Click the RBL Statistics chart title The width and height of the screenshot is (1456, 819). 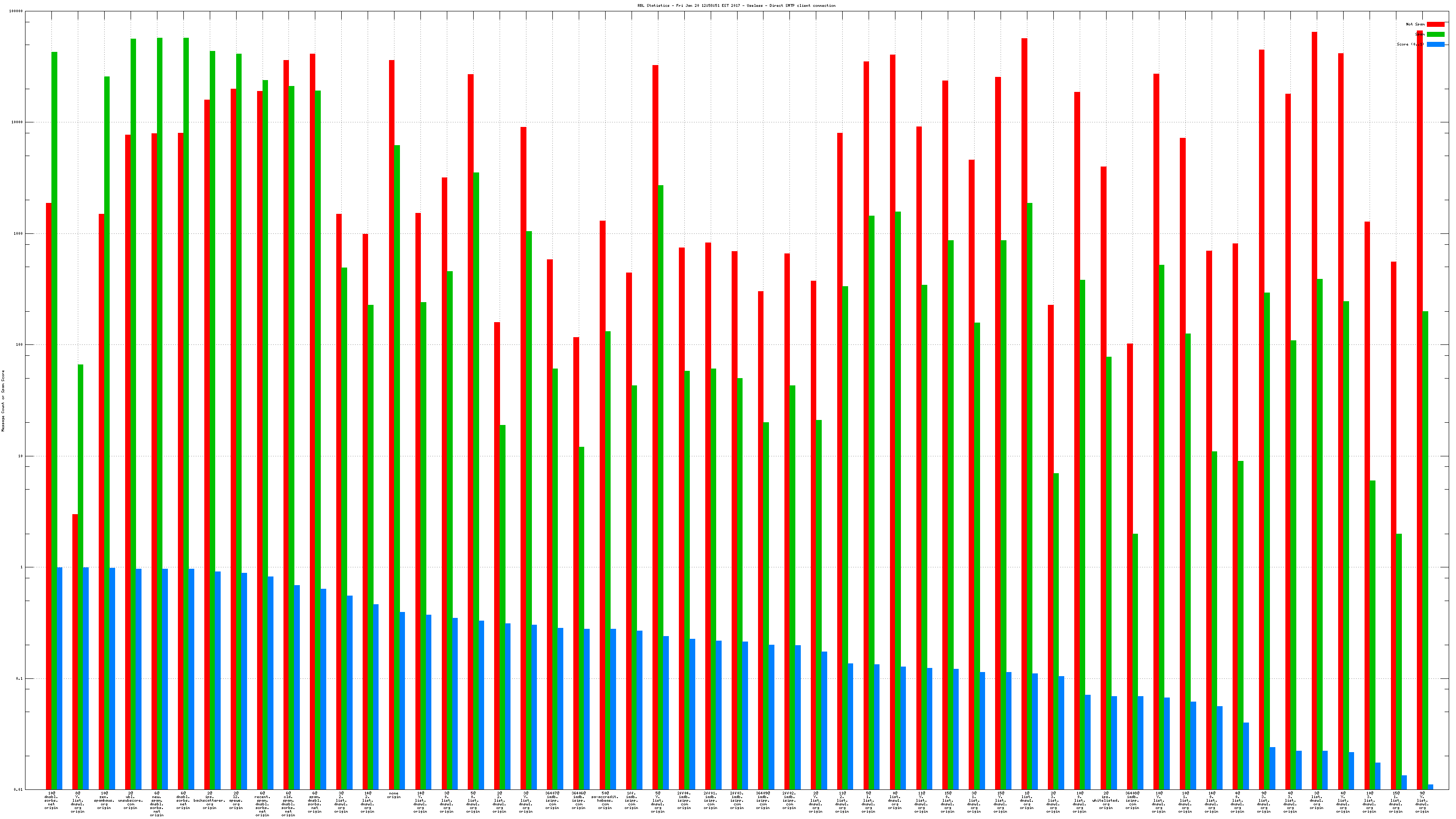pyautogui.click(x=736, y=5)
